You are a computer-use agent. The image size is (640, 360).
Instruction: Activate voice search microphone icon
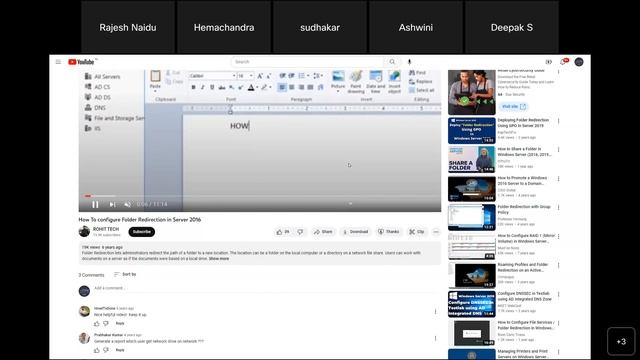pos(409,62)
